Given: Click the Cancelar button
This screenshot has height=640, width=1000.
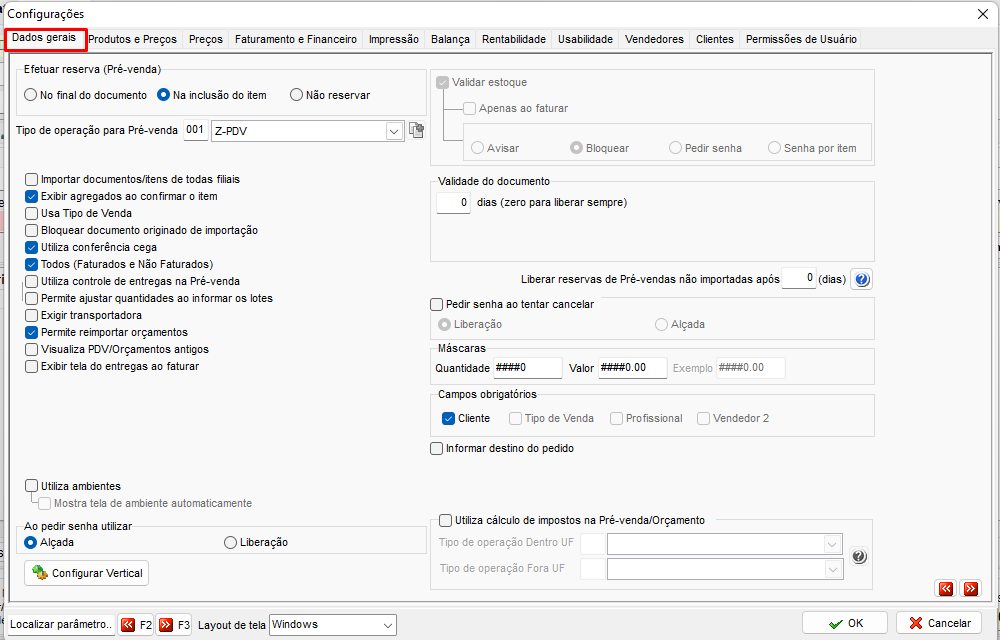Looking at the screenshot, I should click(x=939, y=623).
